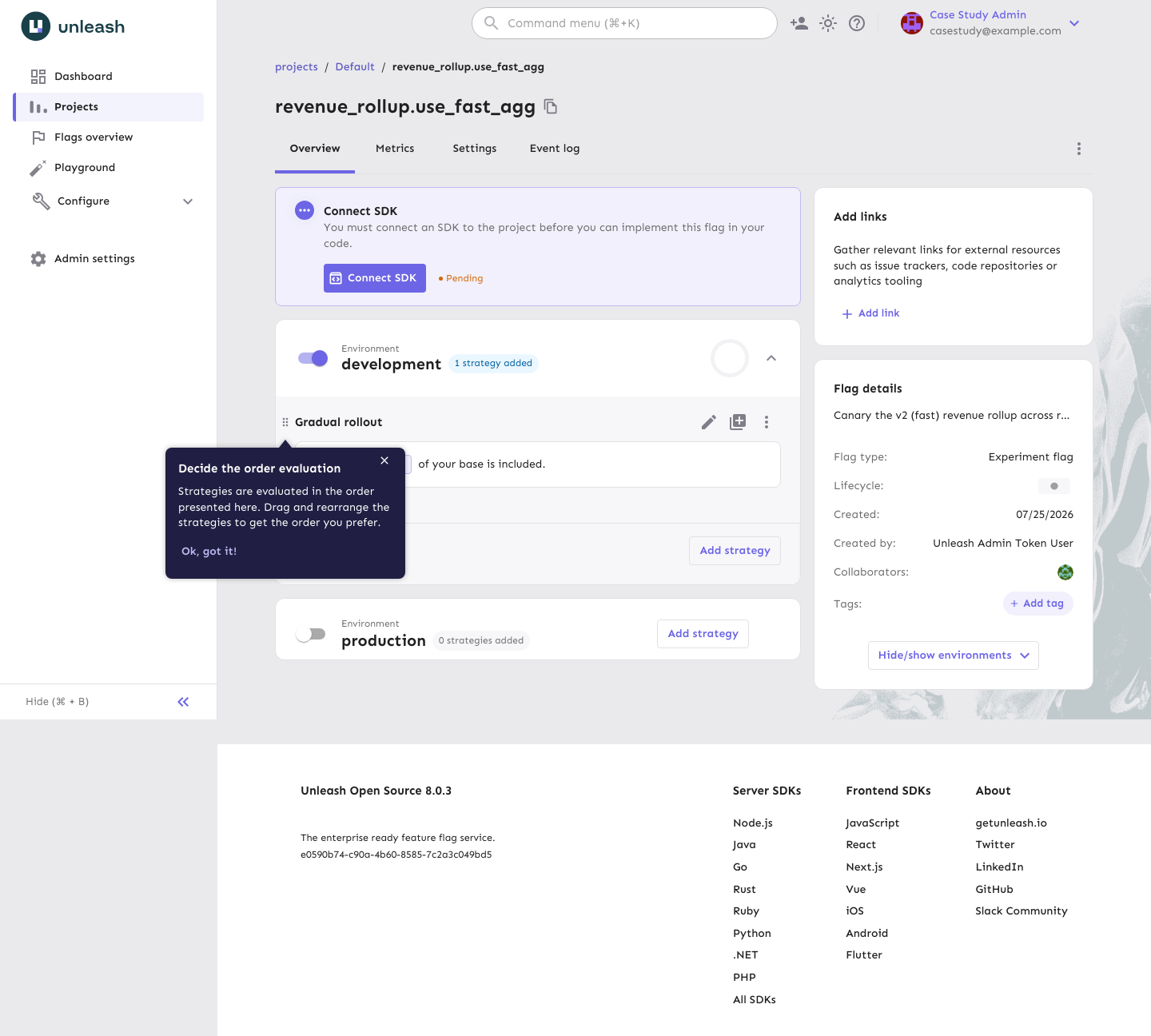Screen dimensions: 1151x1036
Task: Open JavaScript frontend SDK link
Action: point(873,823)
